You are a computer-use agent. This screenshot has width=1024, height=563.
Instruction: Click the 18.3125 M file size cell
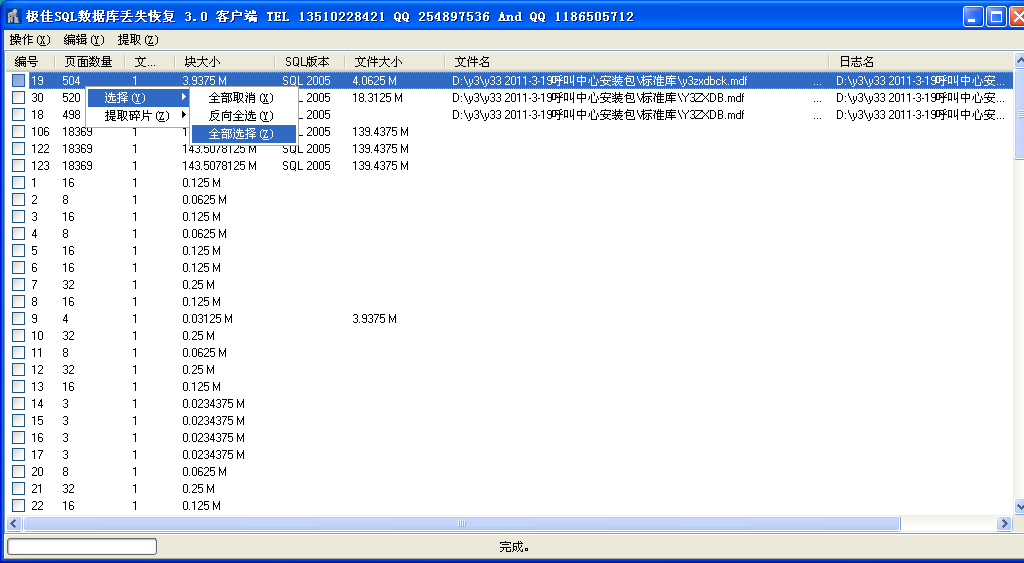[x=377, y=97]
